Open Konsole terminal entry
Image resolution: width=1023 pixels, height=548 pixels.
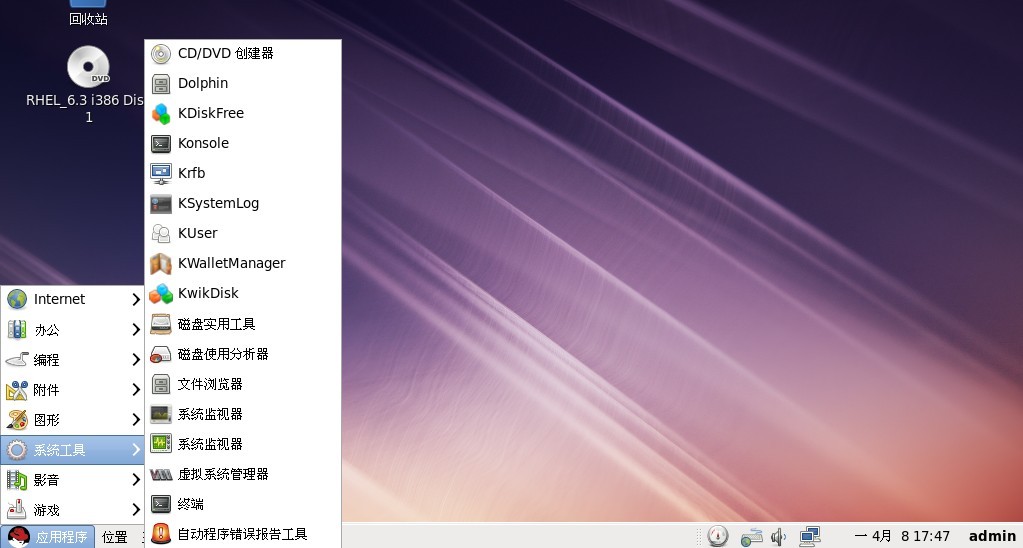pyautogui.click(x=243, y=144)
